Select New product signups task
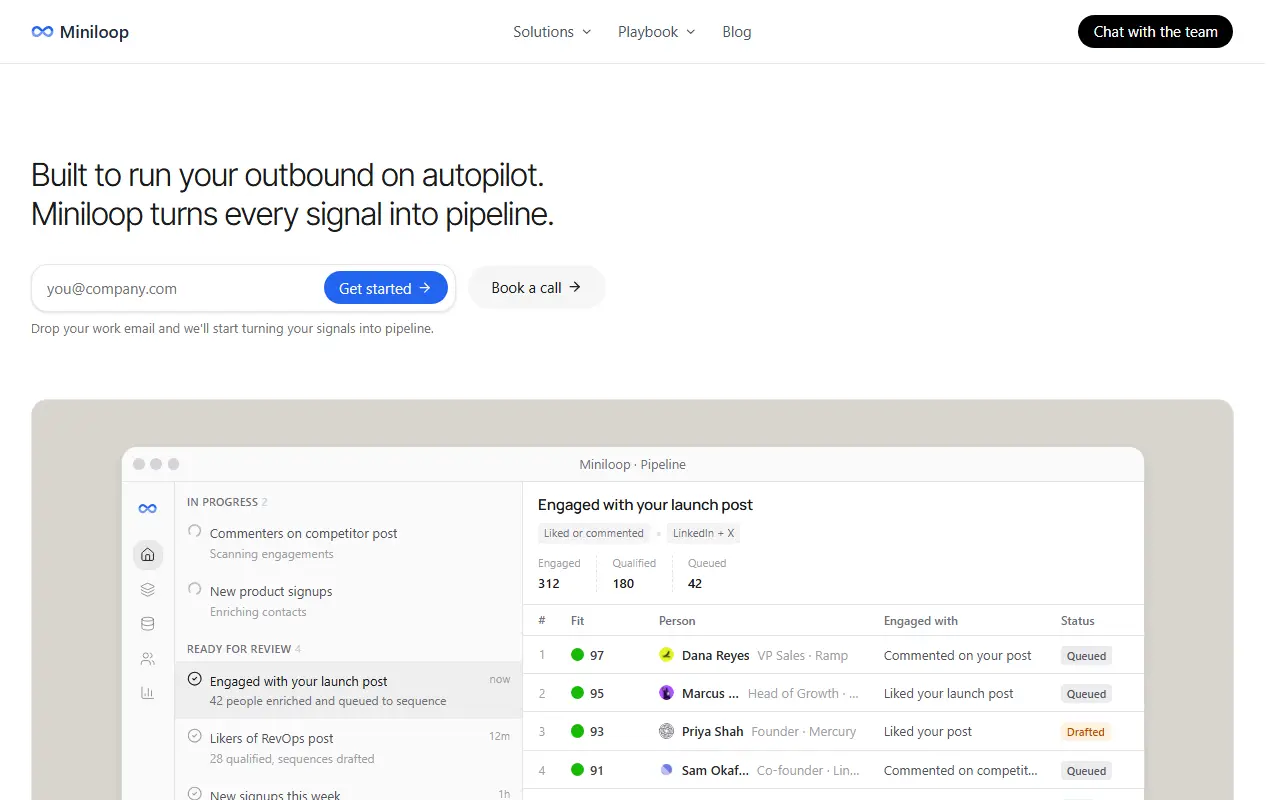The width and height of the screenshot is (1280, 800). tap(348, 601)
